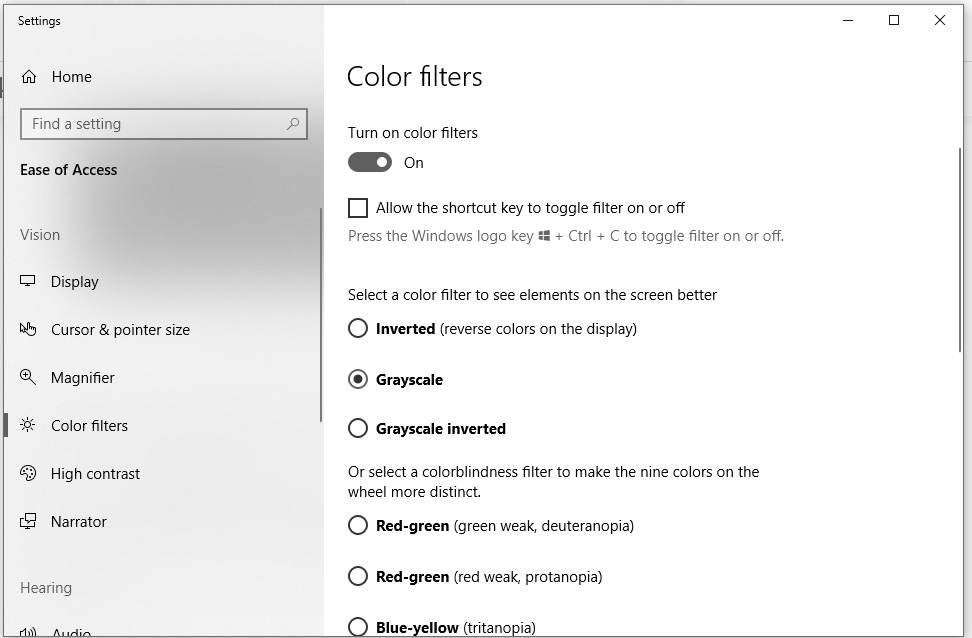Open the Display settings icon in sidebar

coord(29,281)
